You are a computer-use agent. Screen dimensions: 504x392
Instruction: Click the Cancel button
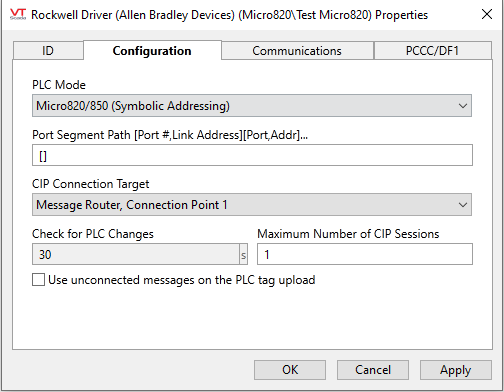[x=373, y=370]
